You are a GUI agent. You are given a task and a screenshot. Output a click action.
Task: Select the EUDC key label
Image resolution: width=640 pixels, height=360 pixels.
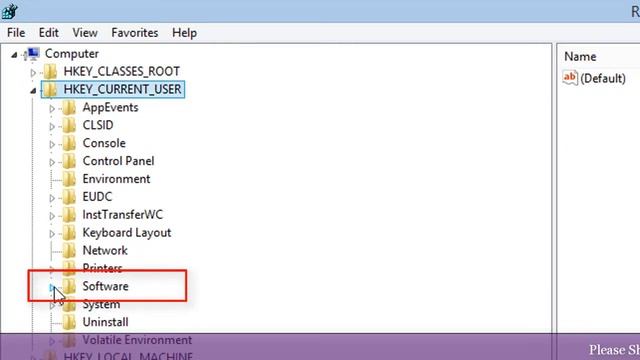pyautogui.click(x=97, y=197)
